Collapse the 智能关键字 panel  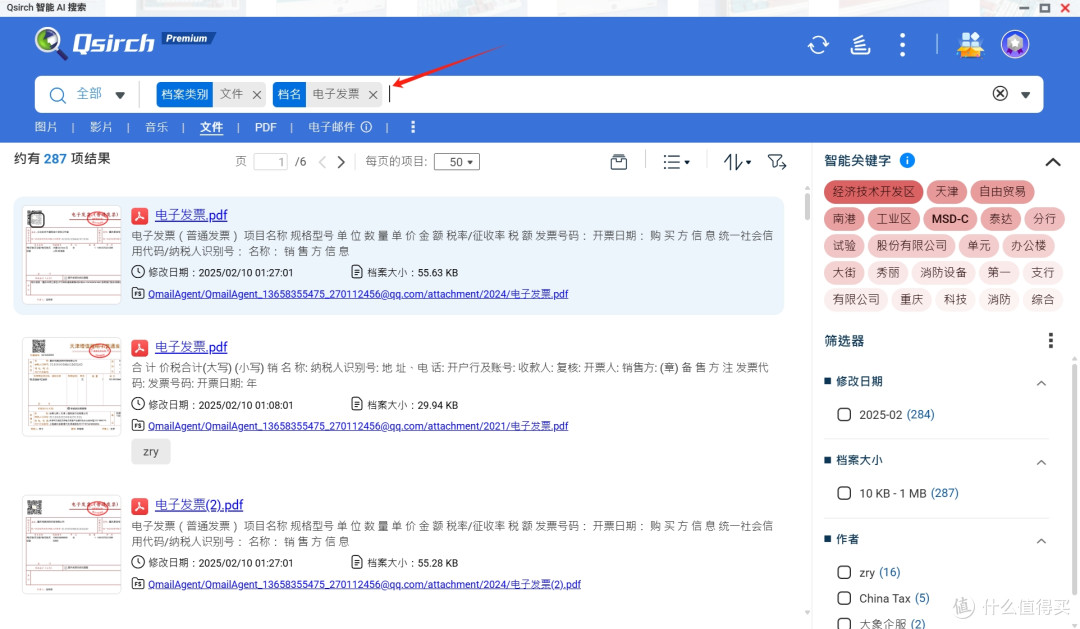(x=1052, y=162)
